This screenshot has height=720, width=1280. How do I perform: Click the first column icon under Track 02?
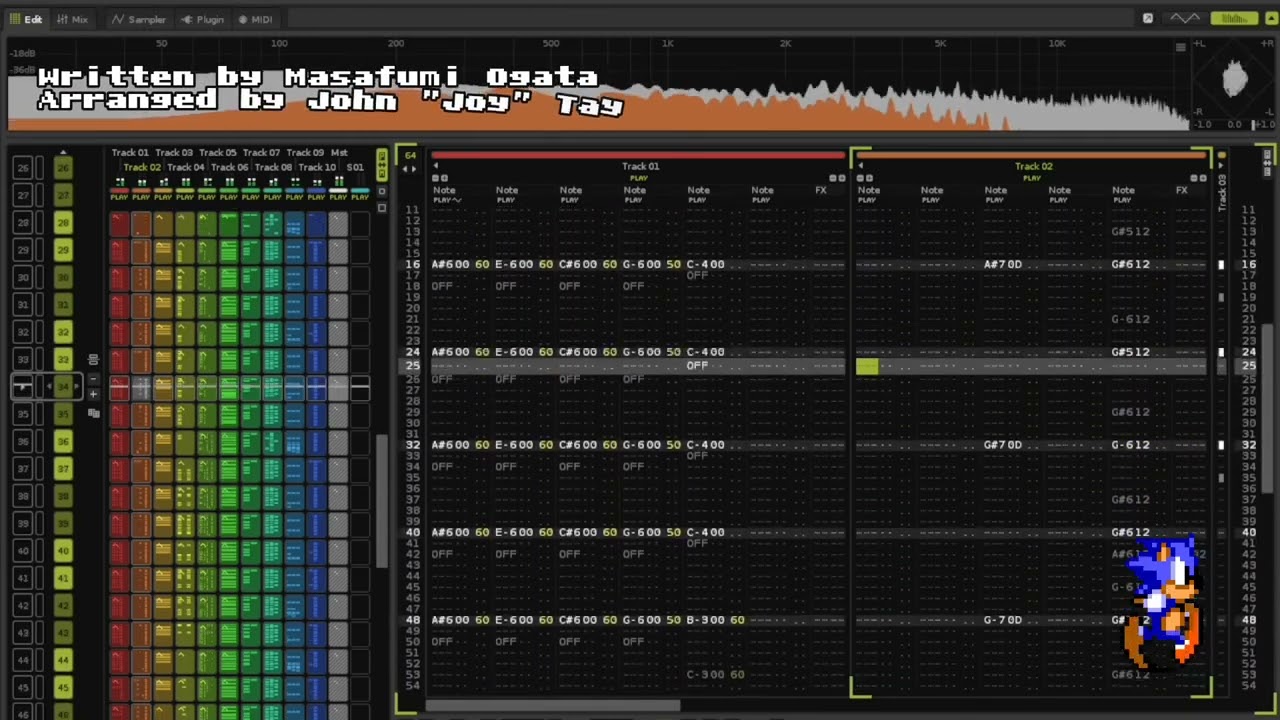point(860,178)
